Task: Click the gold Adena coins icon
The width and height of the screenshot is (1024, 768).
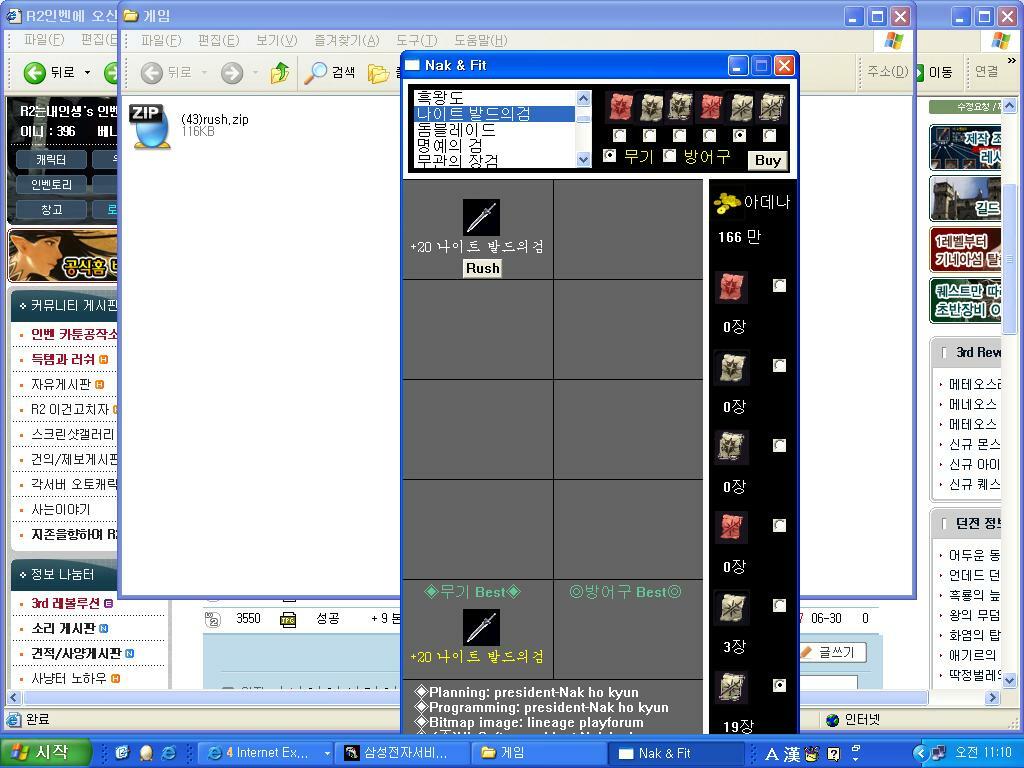Action: 726,202
